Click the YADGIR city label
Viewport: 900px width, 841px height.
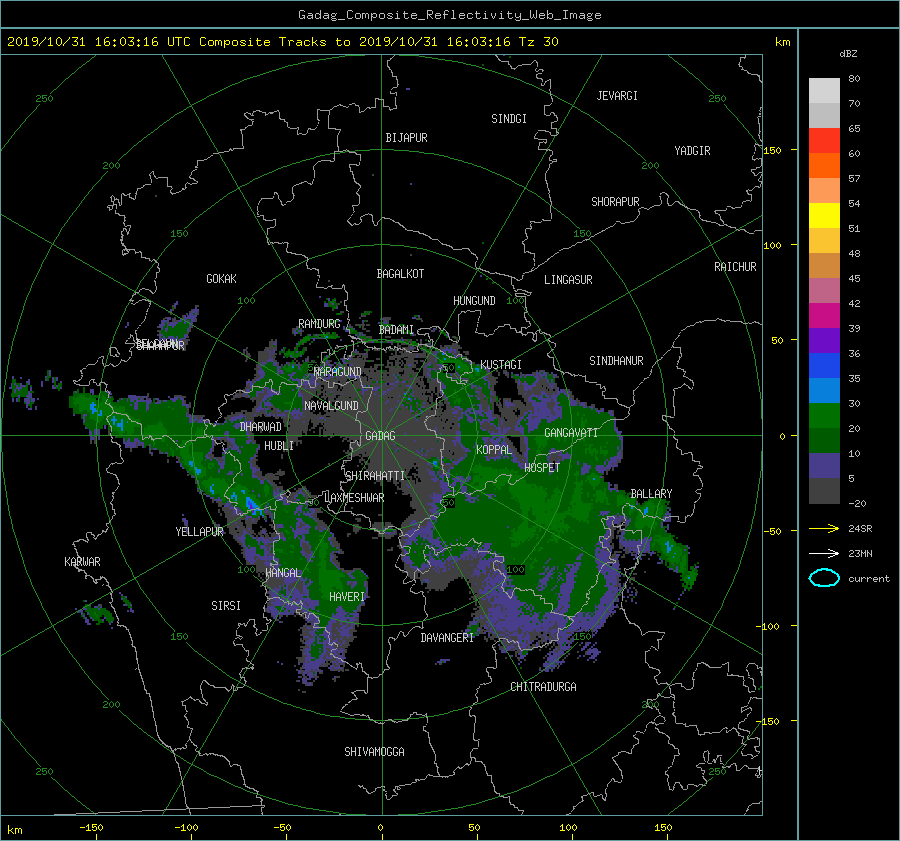pyautogui.click(x=692, y=150)
